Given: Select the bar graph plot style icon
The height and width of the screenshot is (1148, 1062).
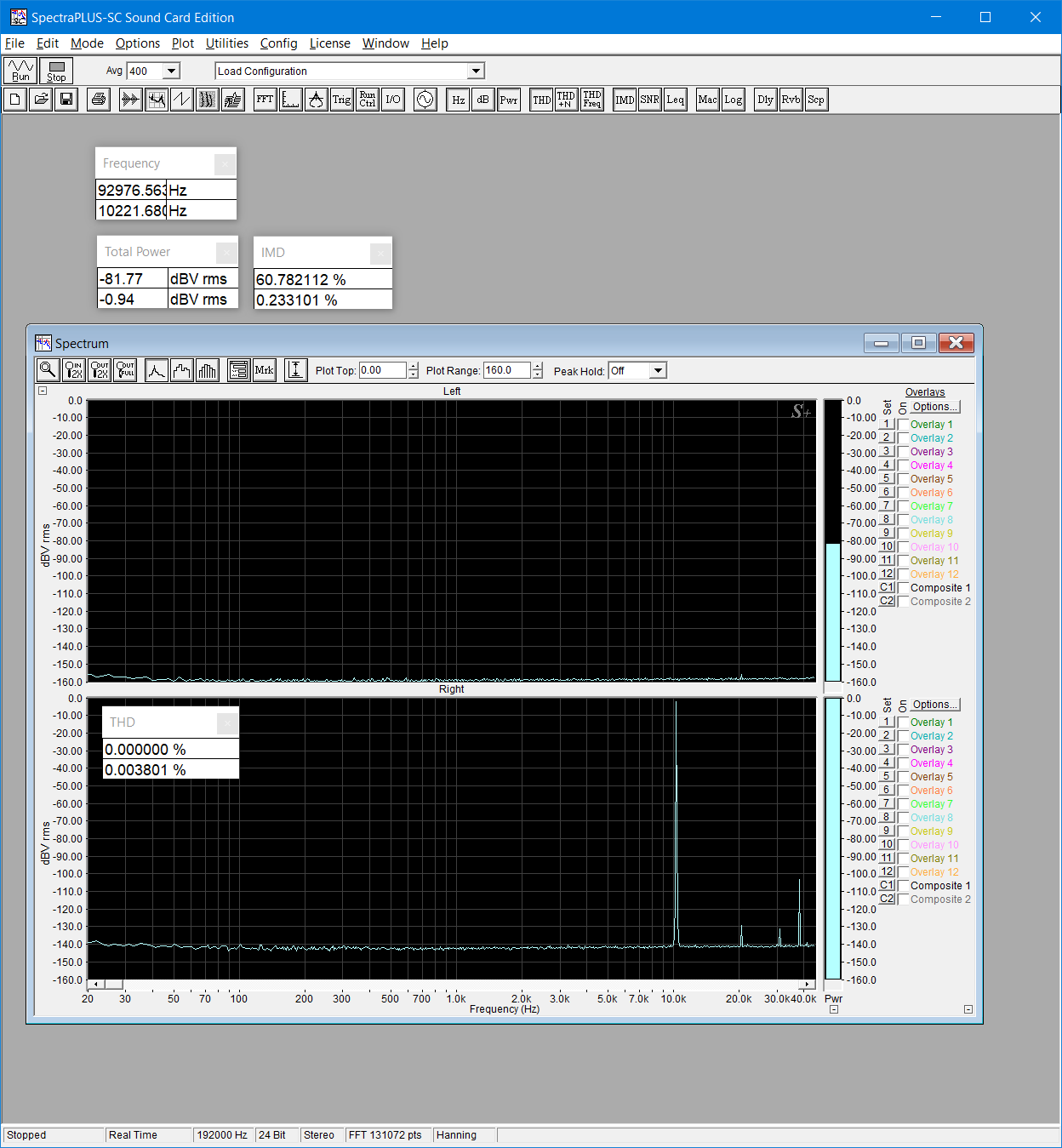Looking at the screenshot, I should pyautogui.click(x=208, y=370).
